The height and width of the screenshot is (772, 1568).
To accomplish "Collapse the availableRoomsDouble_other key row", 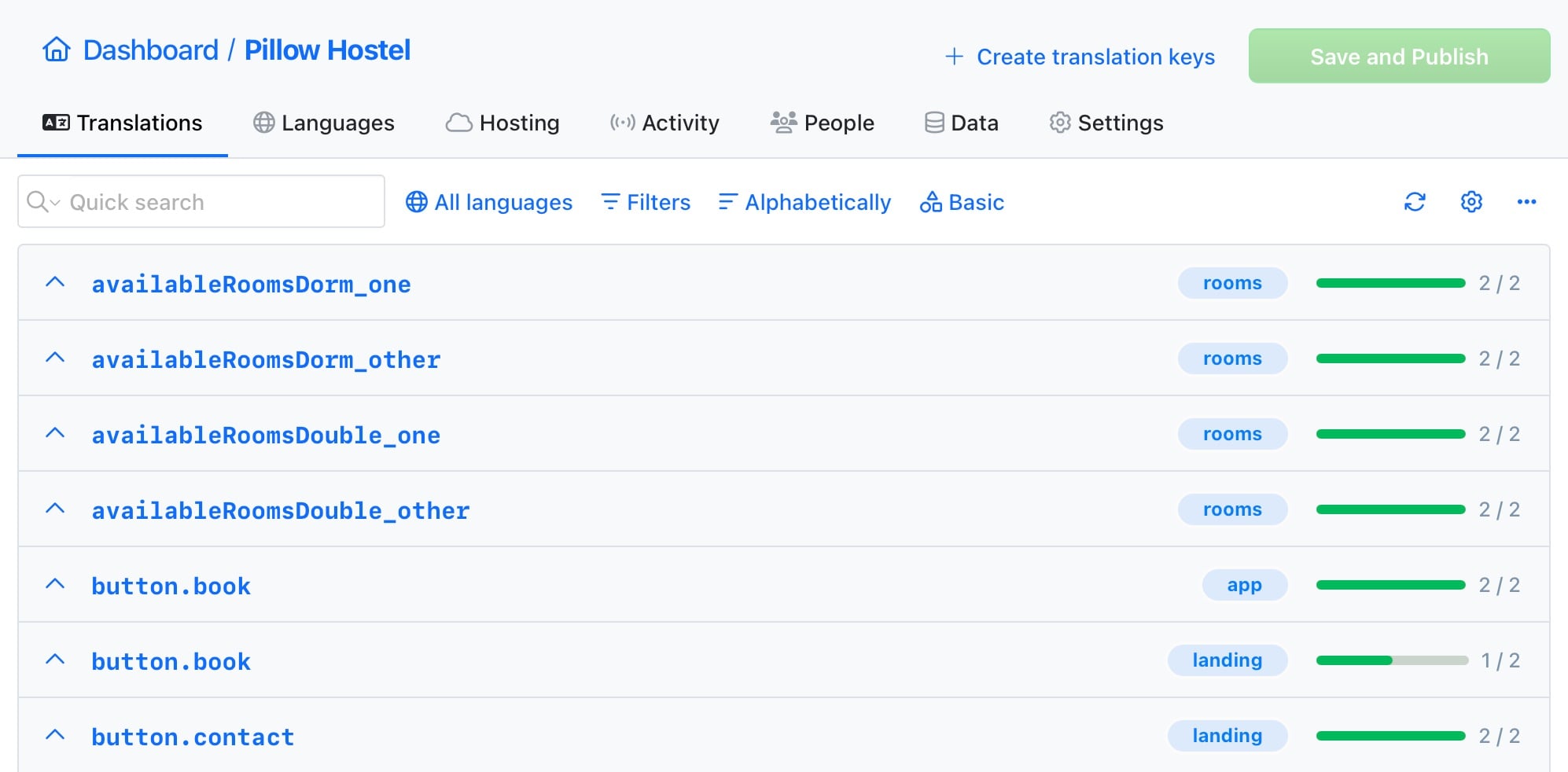I will pyautogui.click(x=55, y=508).
